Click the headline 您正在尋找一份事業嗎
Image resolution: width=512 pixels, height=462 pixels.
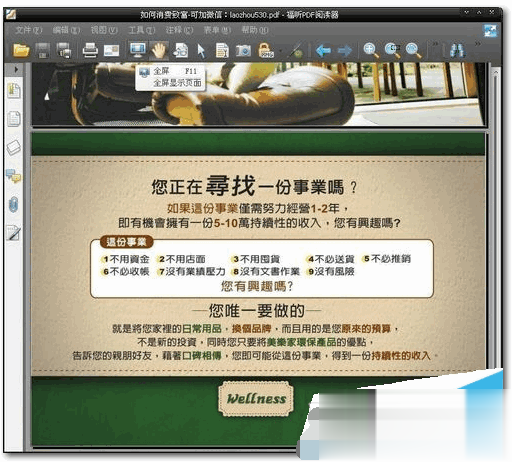(254, 186)
